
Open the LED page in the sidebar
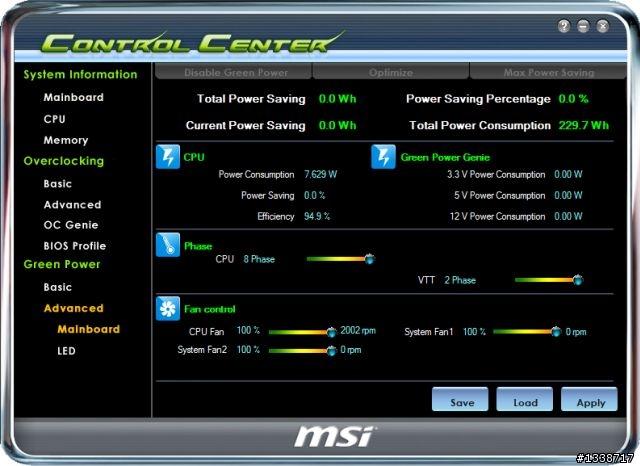pyautogui.click(x=66, y=351)
